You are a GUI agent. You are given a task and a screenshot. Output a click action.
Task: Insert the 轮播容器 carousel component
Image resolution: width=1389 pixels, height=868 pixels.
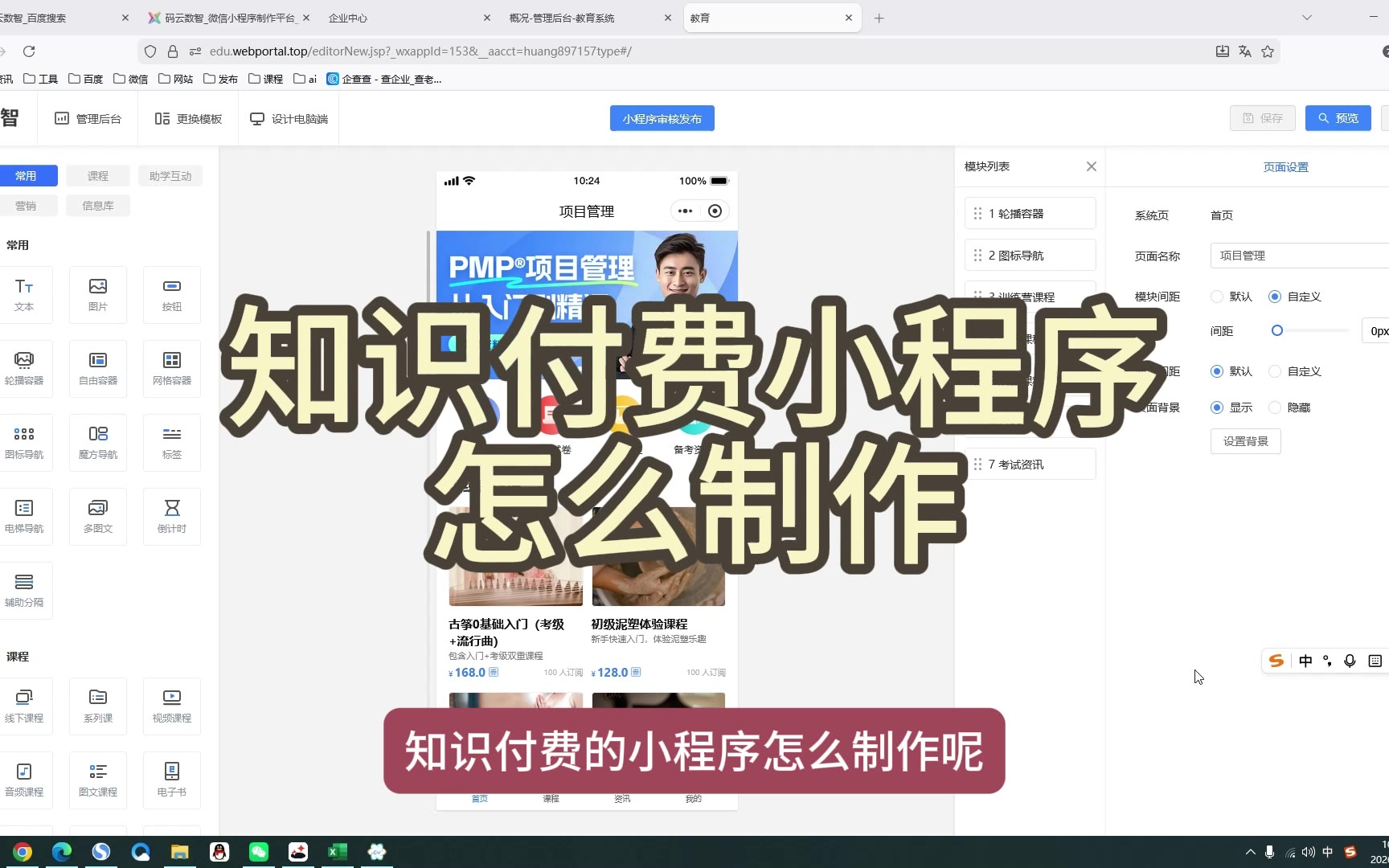24,369
